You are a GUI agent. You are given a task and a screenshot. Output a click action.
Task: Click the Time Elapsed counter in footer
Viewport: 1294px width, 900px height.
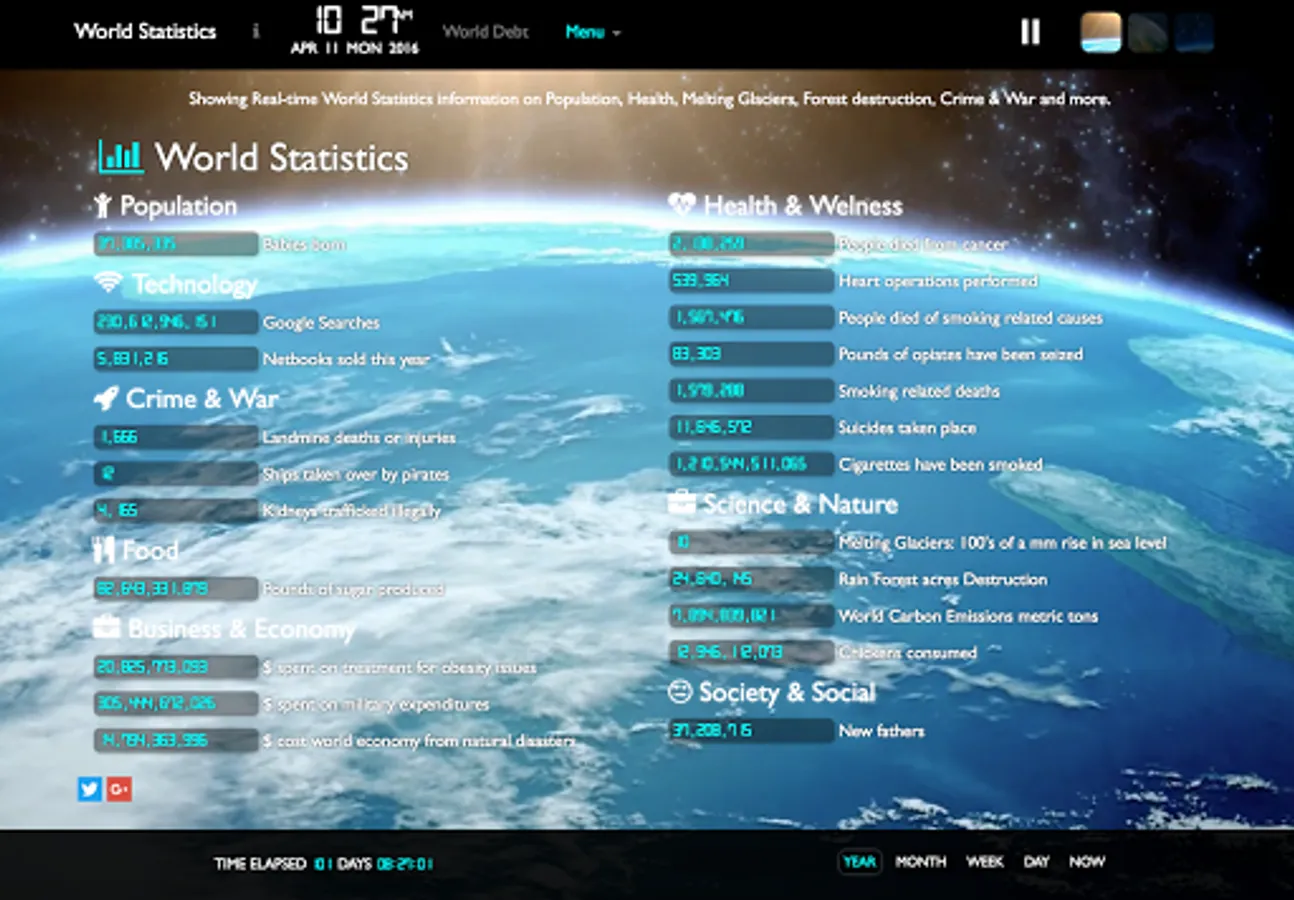(x=324, y=864)
